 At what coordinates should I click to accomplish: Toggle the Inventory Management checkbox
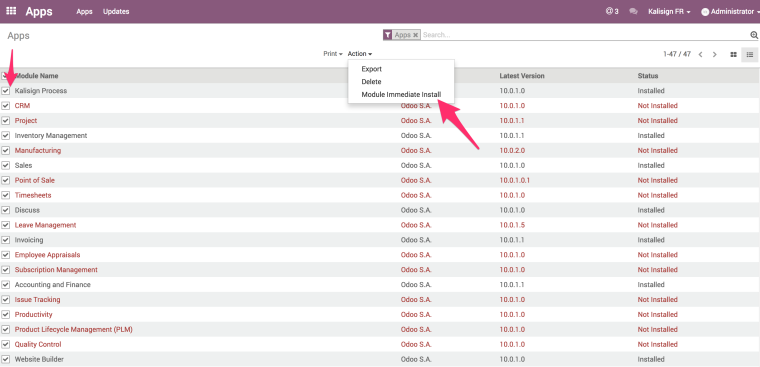(6, 136)
